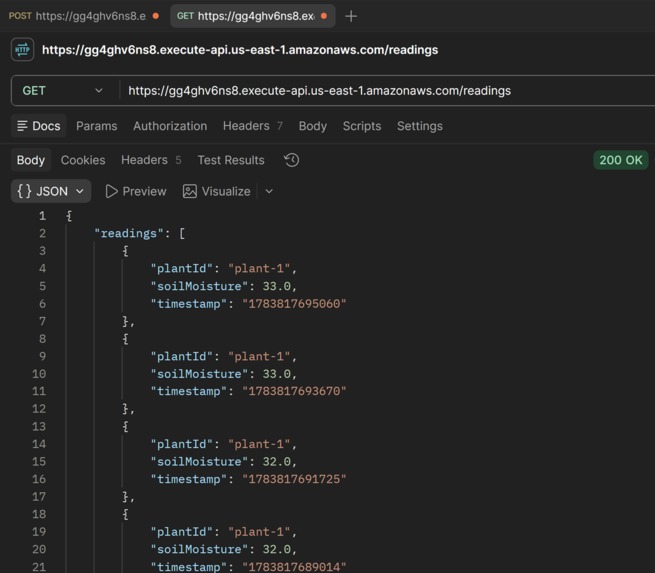Click the Docs lines icon

click(x=22, y=126)
